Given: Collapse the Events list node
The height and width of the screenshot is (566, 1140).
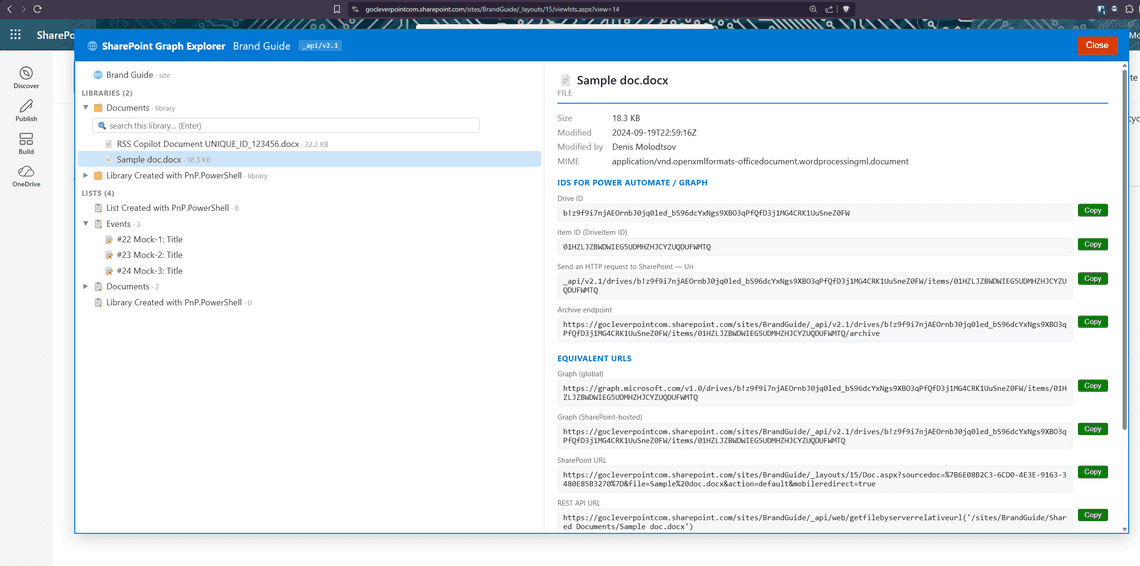Looking at the screenshot, I should 86,224.
